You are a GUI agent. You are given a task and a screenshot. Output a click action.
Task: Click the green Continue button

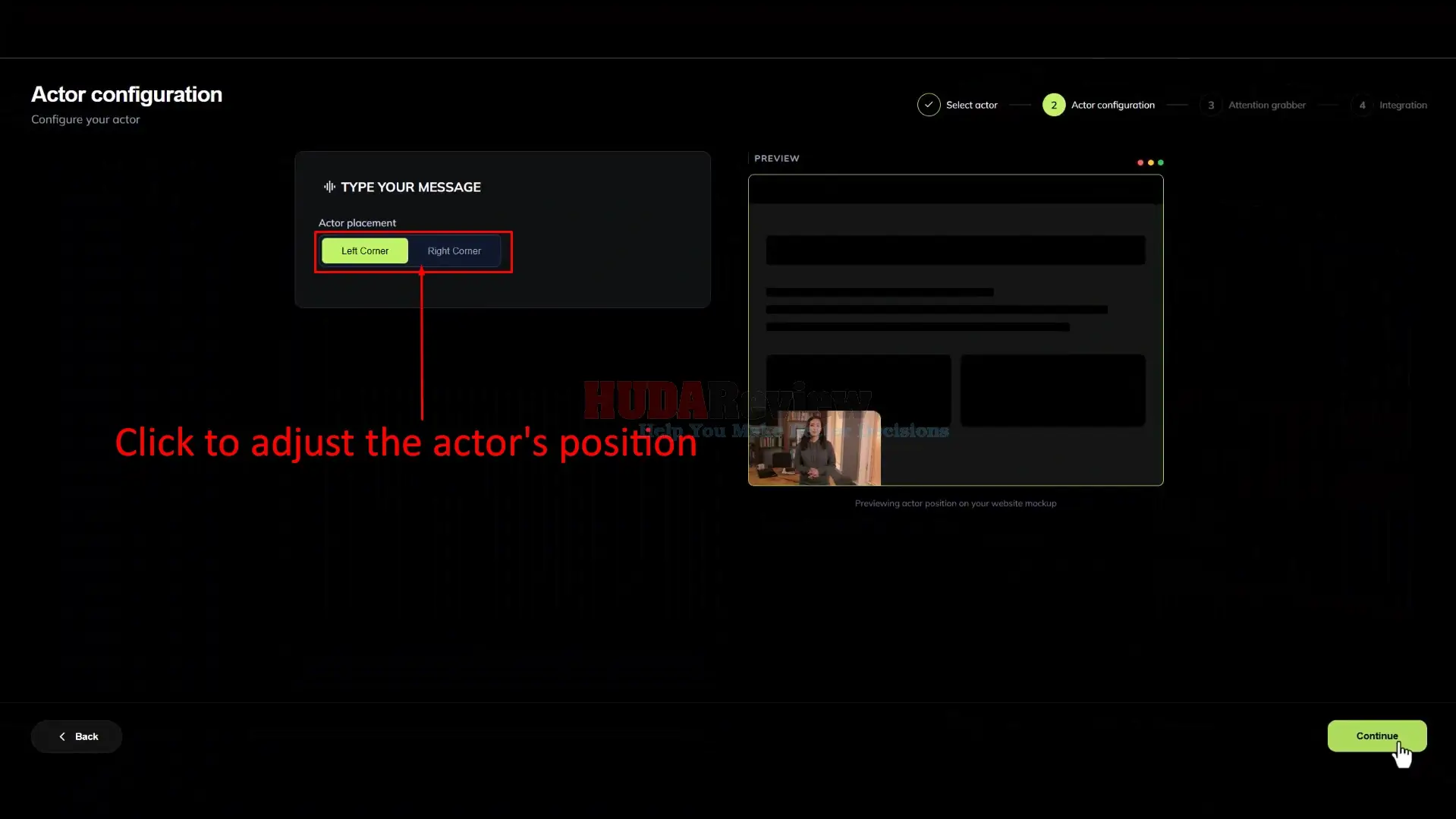(1376, 736)
